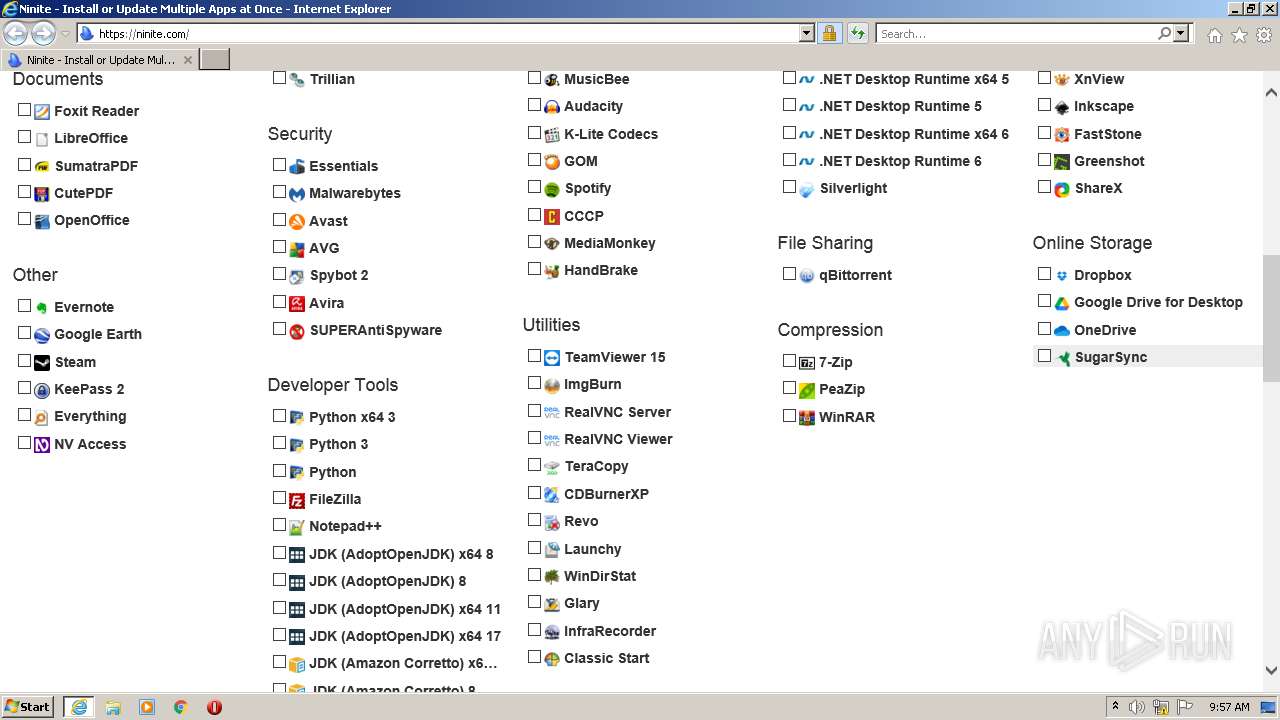
Task: Open the address bar history dropdown
Action: [807, 34]
